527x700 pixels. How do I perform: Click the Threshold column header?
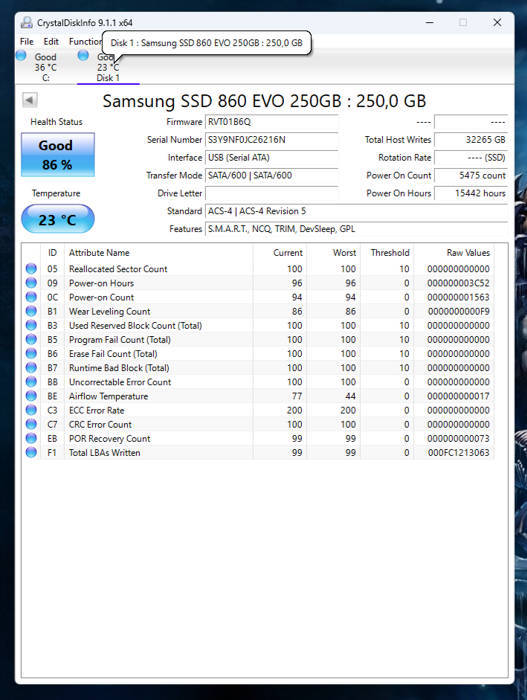[x=389, y=253]
